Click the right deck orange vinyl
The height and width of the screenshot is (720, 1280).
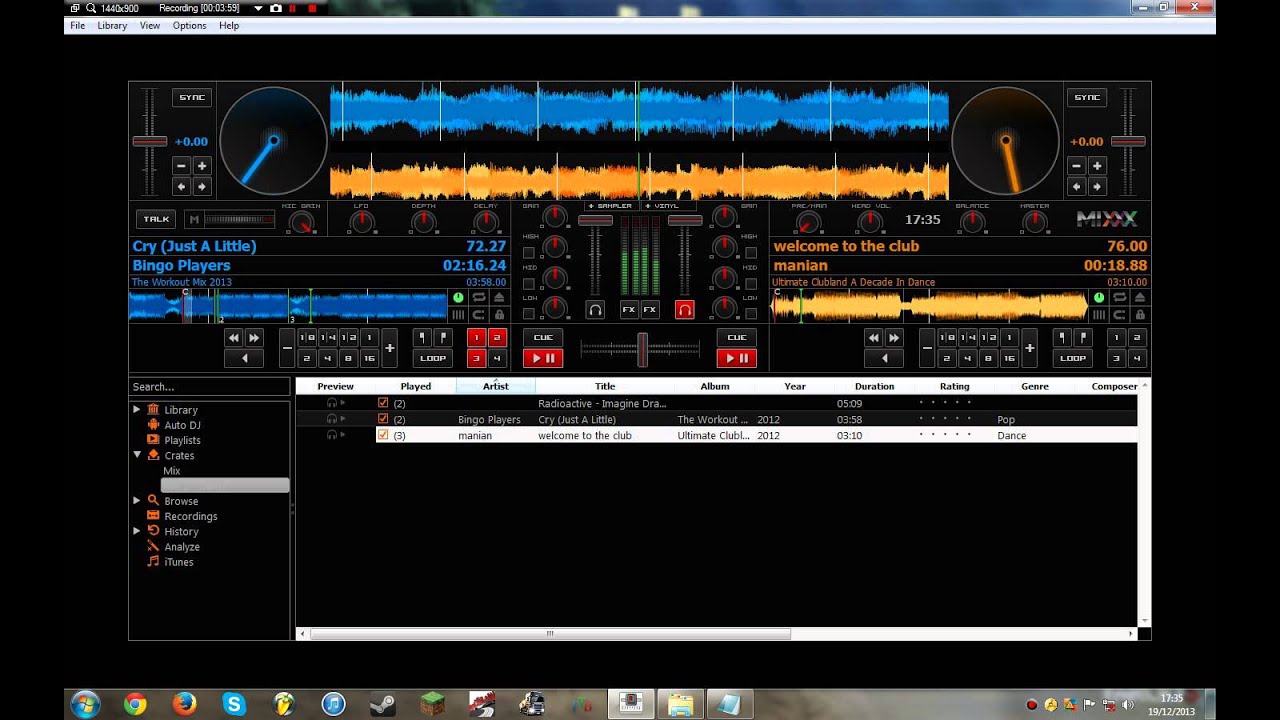coord(1005,141)
